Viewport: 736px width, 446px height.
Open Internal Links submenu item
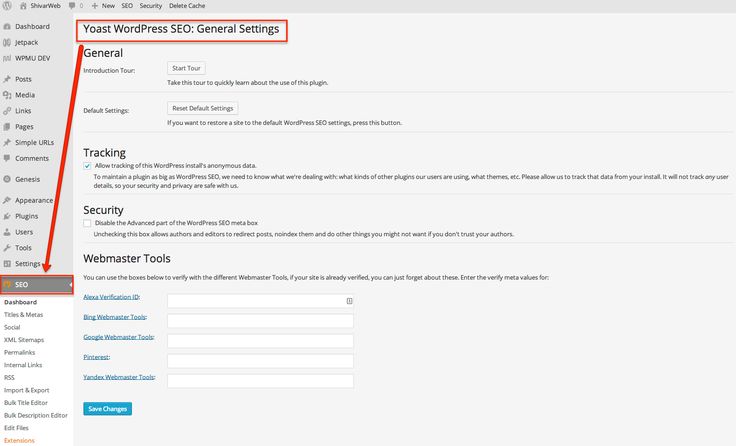[23, 365]
